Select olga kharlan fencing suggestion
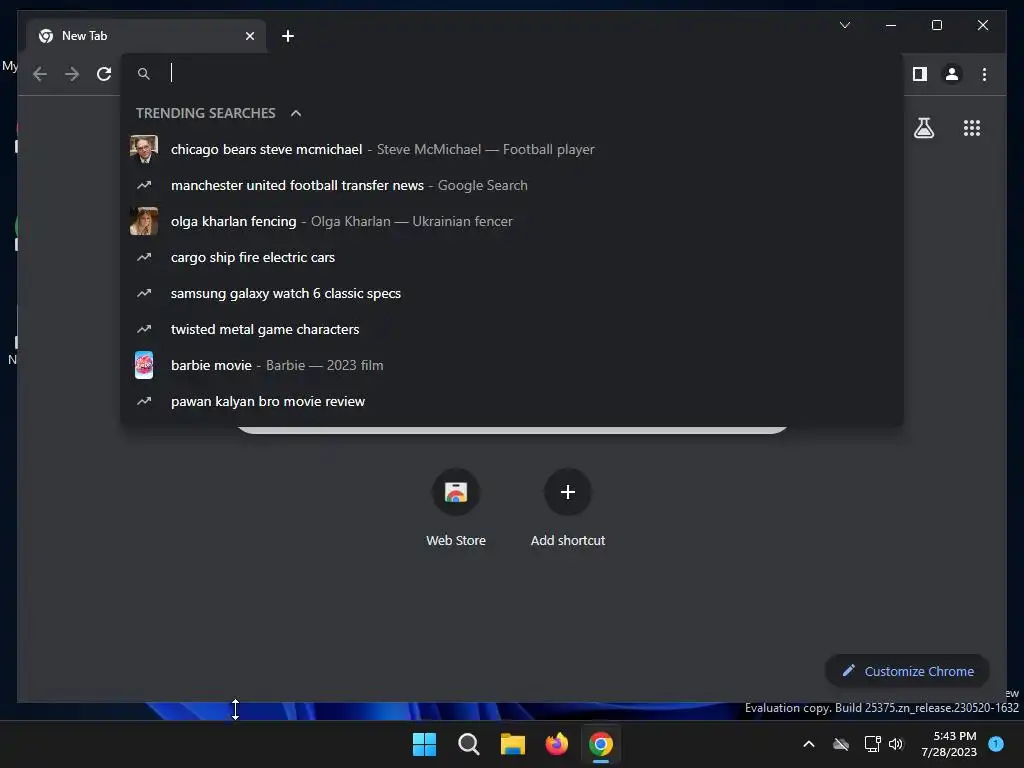This screenshot has width=1024, height=768. coord(512,221)
